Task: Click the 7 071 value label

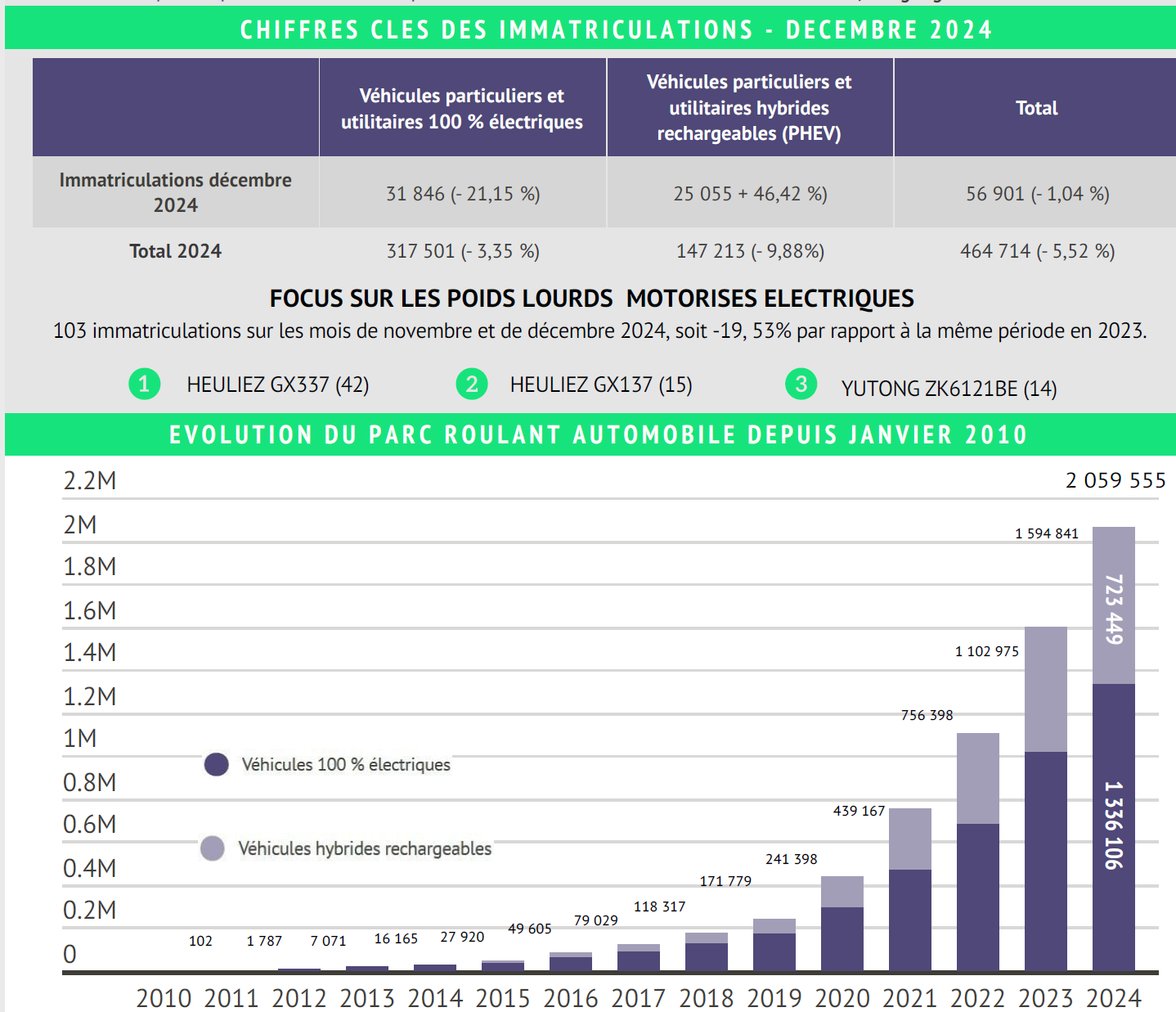Action: click(x=328, y=941)
